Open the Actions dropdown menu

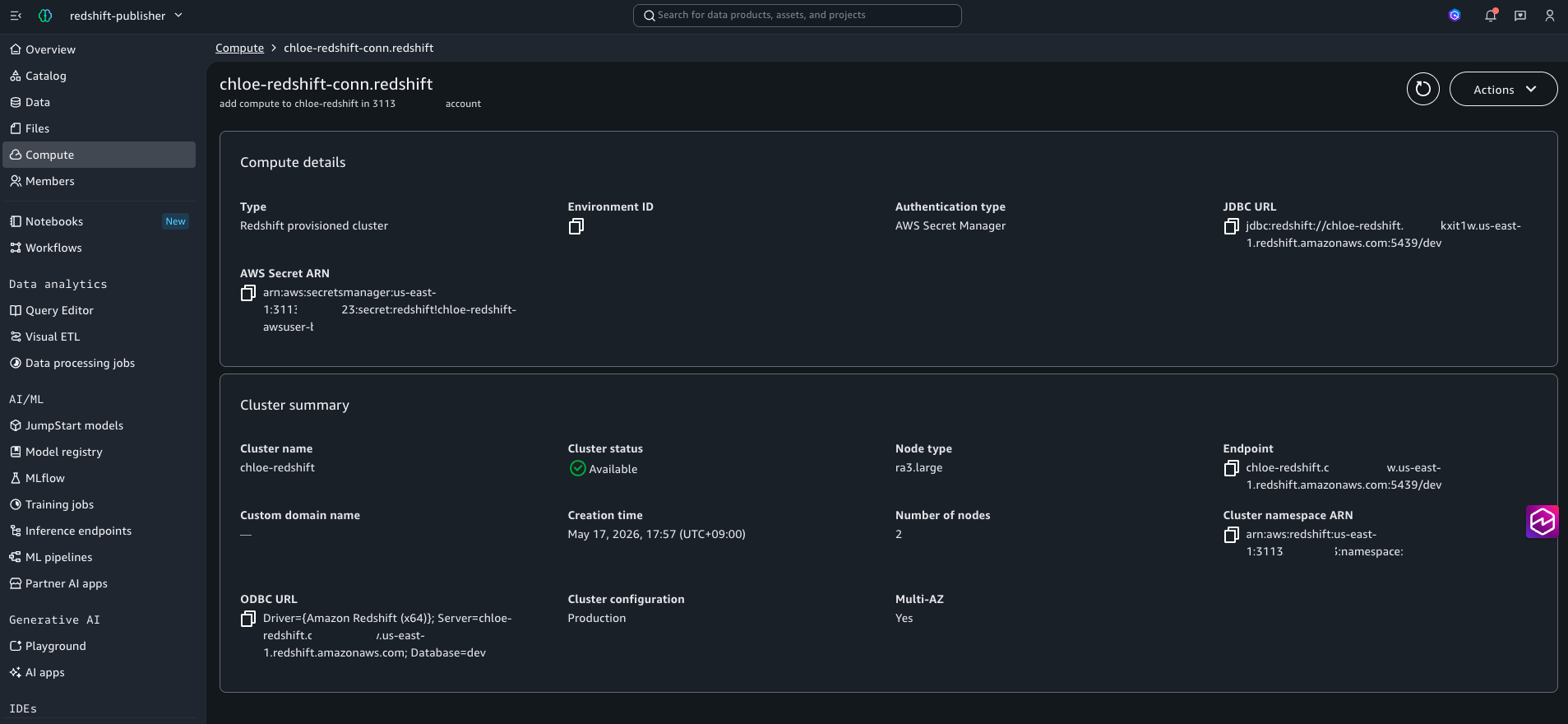[1503, 89]
